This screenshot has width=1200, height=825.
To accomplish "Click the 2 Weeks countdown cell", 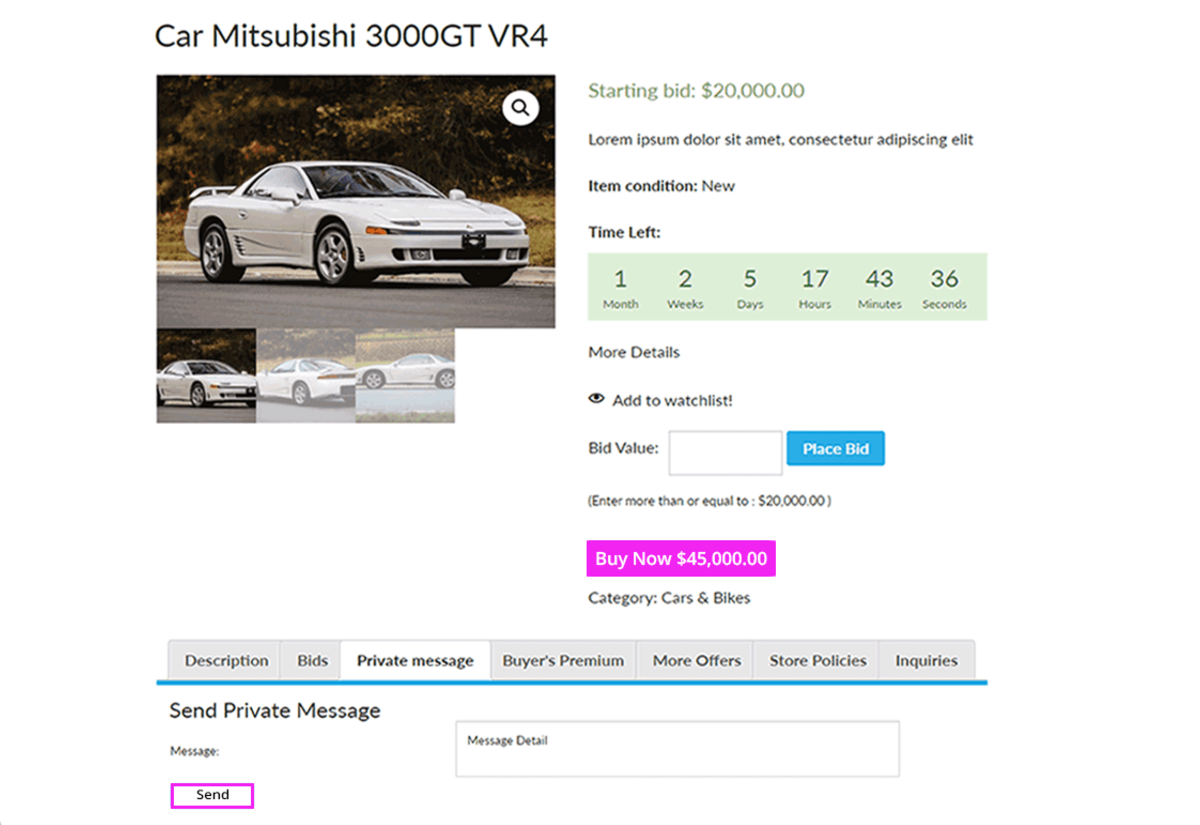I will (x=685, y=287).
